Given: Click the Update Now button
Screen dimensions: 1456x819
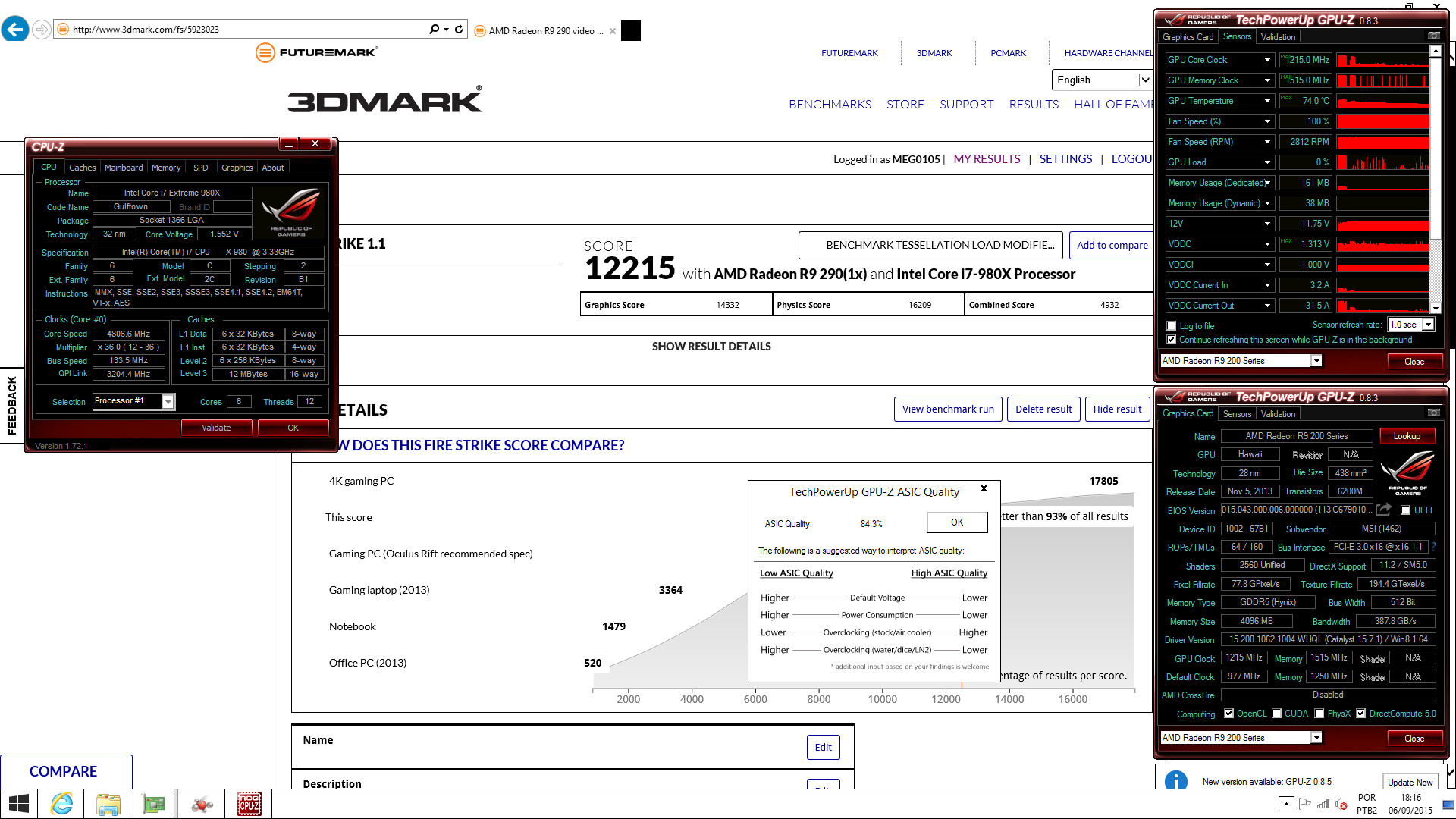Looking at the screenshot, I should pos(1410,782).
